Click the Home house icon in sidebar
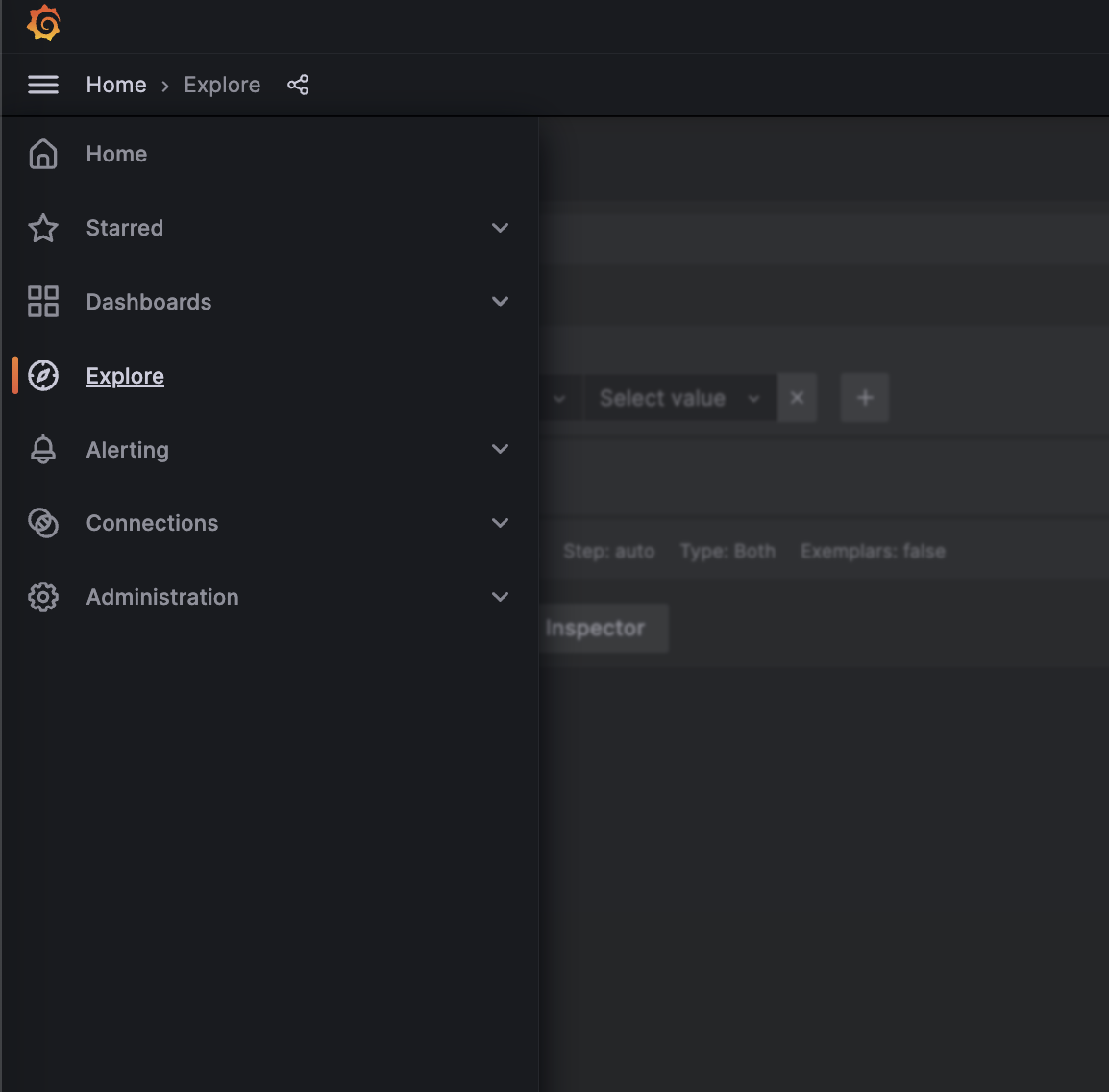The height and width of the screenshot is (1092, 1109). 43,154
